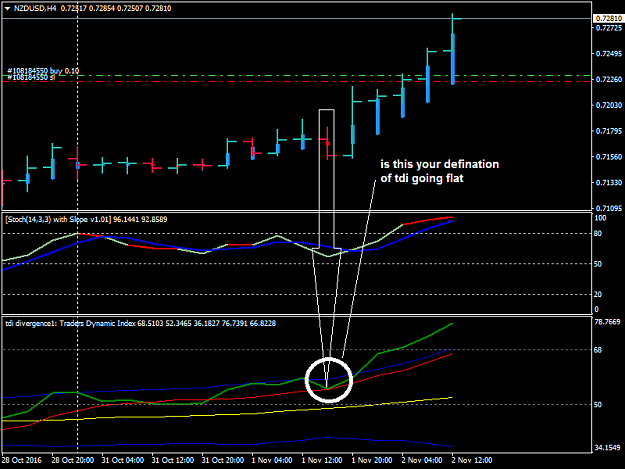Click the latest blue candle at chart top
625x469 pixels.
coord(453,59)
